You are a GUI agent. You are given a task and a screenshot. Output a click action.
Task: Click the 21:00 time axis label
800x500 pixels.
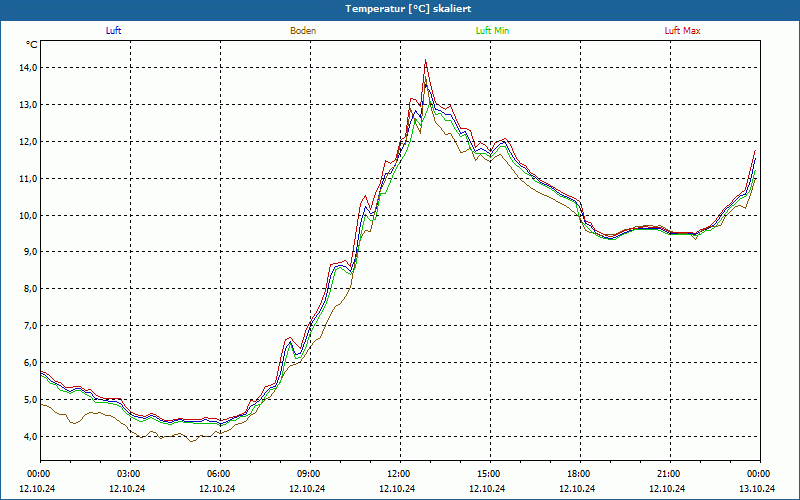pos(669,474)
